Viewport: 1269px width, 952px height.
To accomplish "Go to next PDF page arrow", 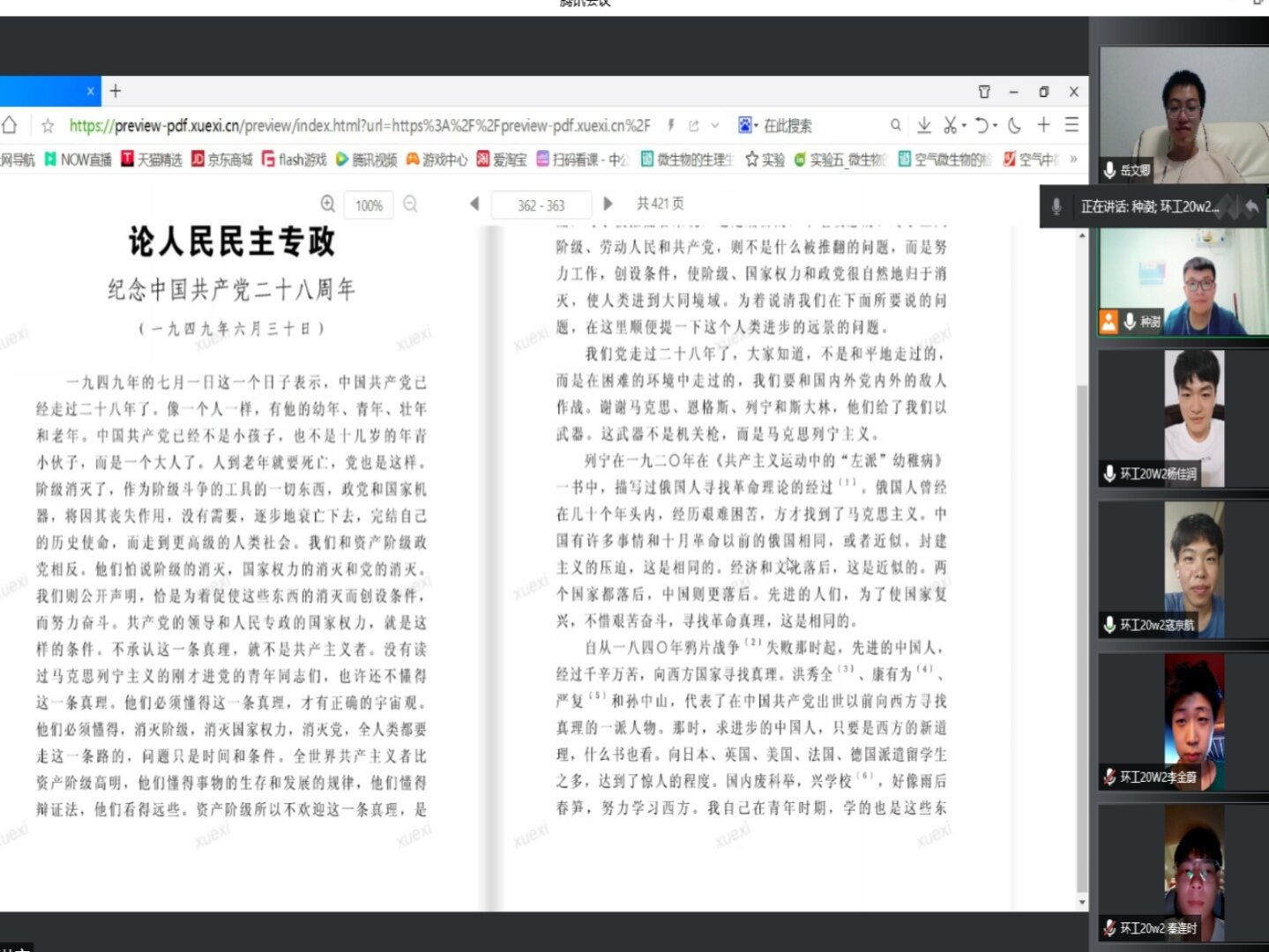I will 608,204.
